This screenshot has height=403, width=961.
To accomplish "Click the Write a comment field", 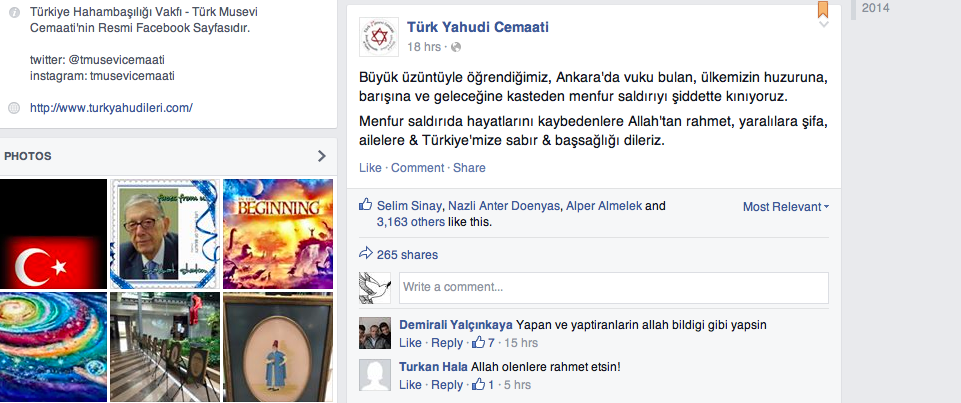I will click(x=613, y=288).
